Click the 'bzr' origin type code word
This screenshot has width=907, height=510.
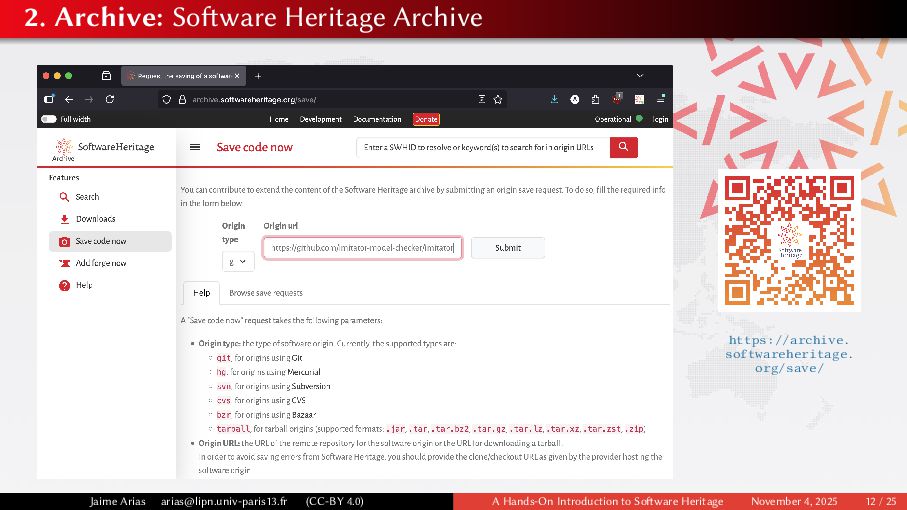pyautogui.click(x=223, y=415)
